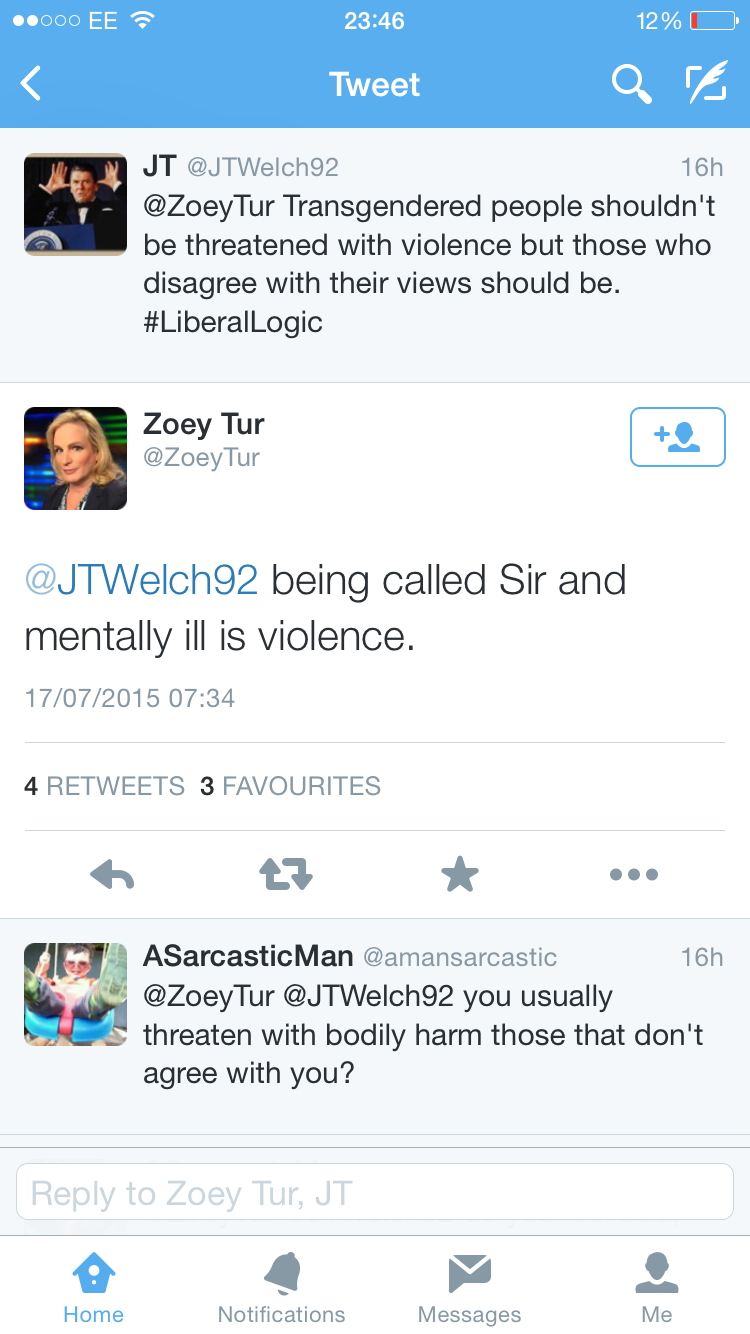Viewport: 750px width, 1334px height.
Task: Open the #LiberalLogic hashtag
Action: (x=233, y=322)
